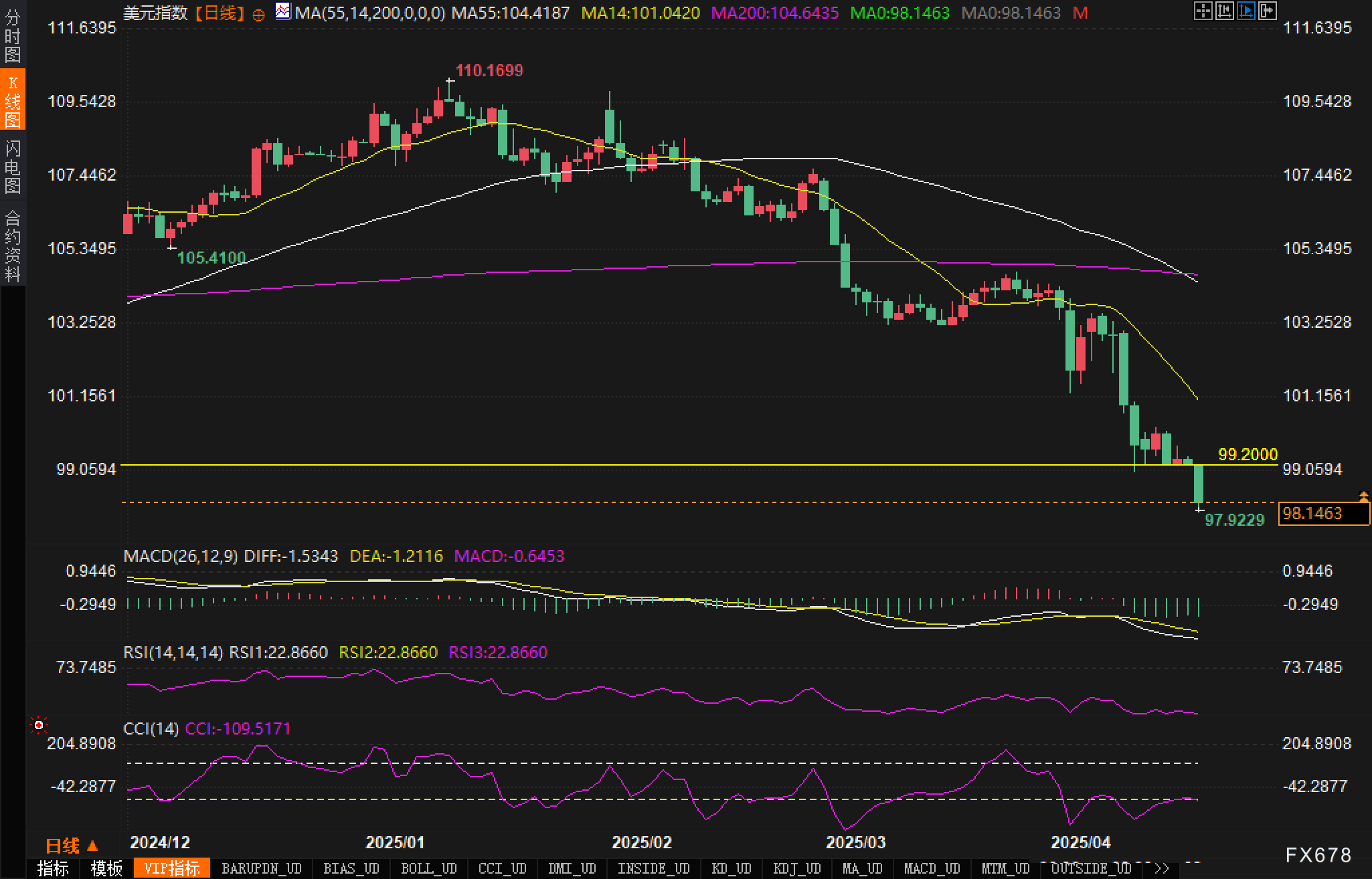Open the 指标 indicator selector
The image size is (1372, 879).
point(54,868)
